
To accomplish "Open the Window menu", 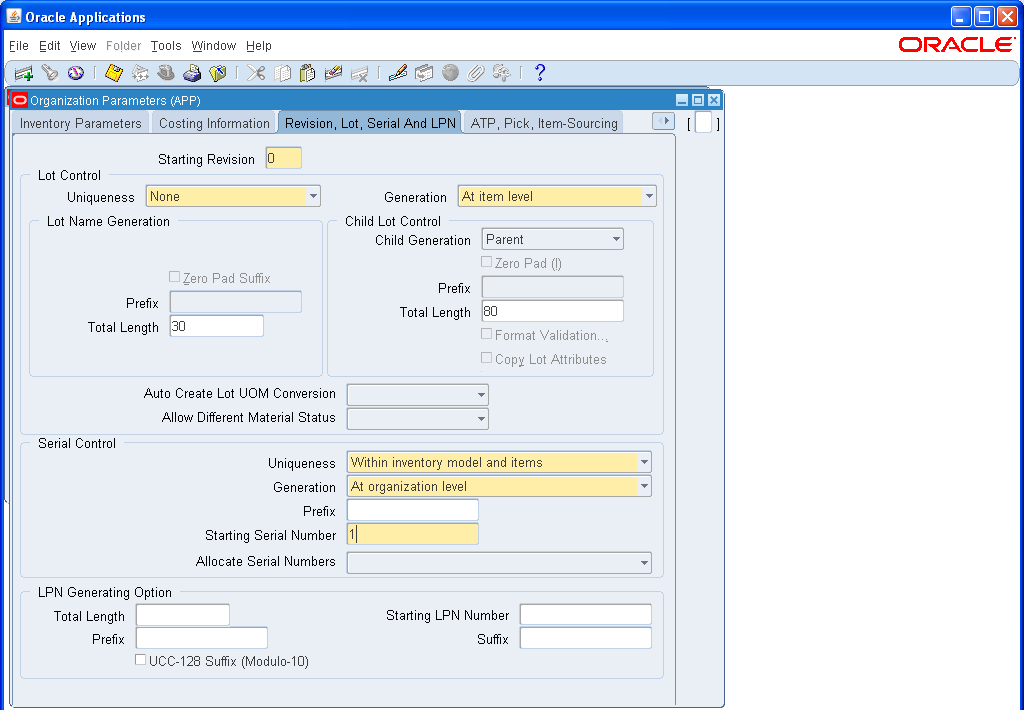I will click(x=214, y=46).
